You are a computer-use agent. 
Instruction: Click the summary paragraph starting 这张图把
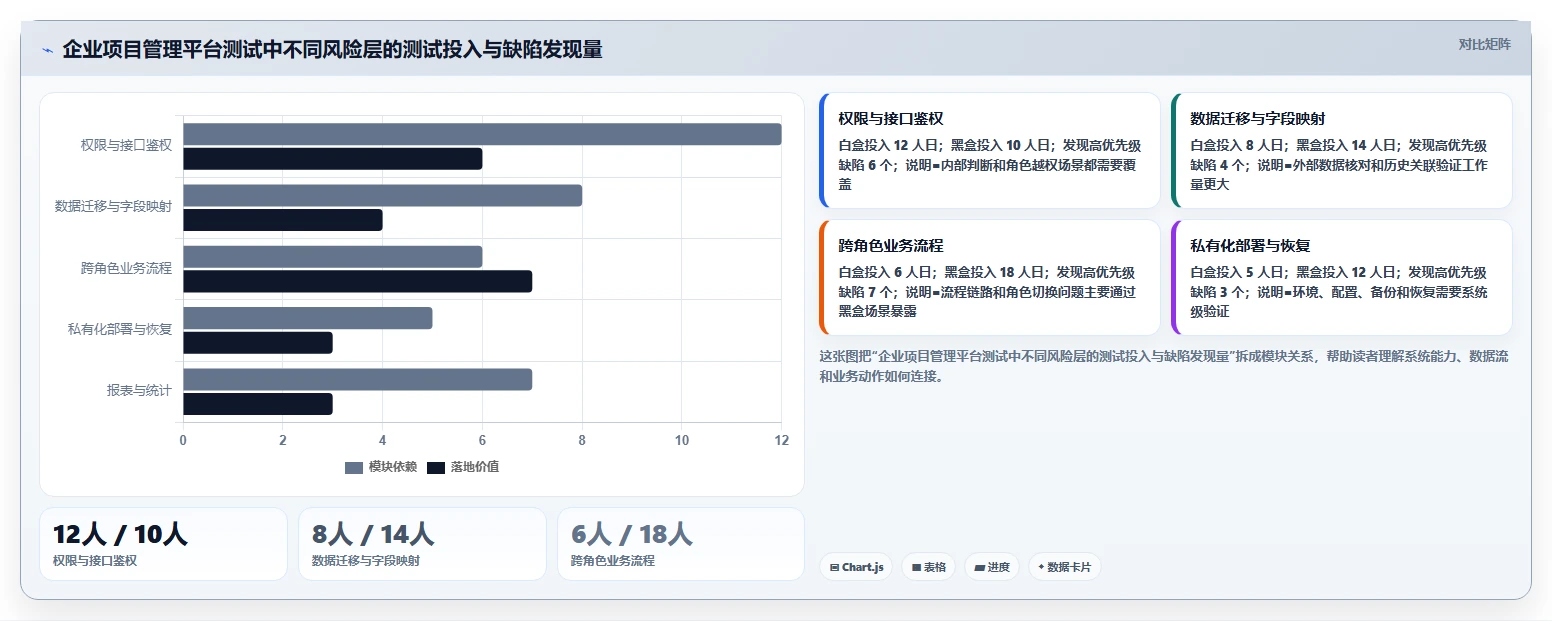[1164, 366]
